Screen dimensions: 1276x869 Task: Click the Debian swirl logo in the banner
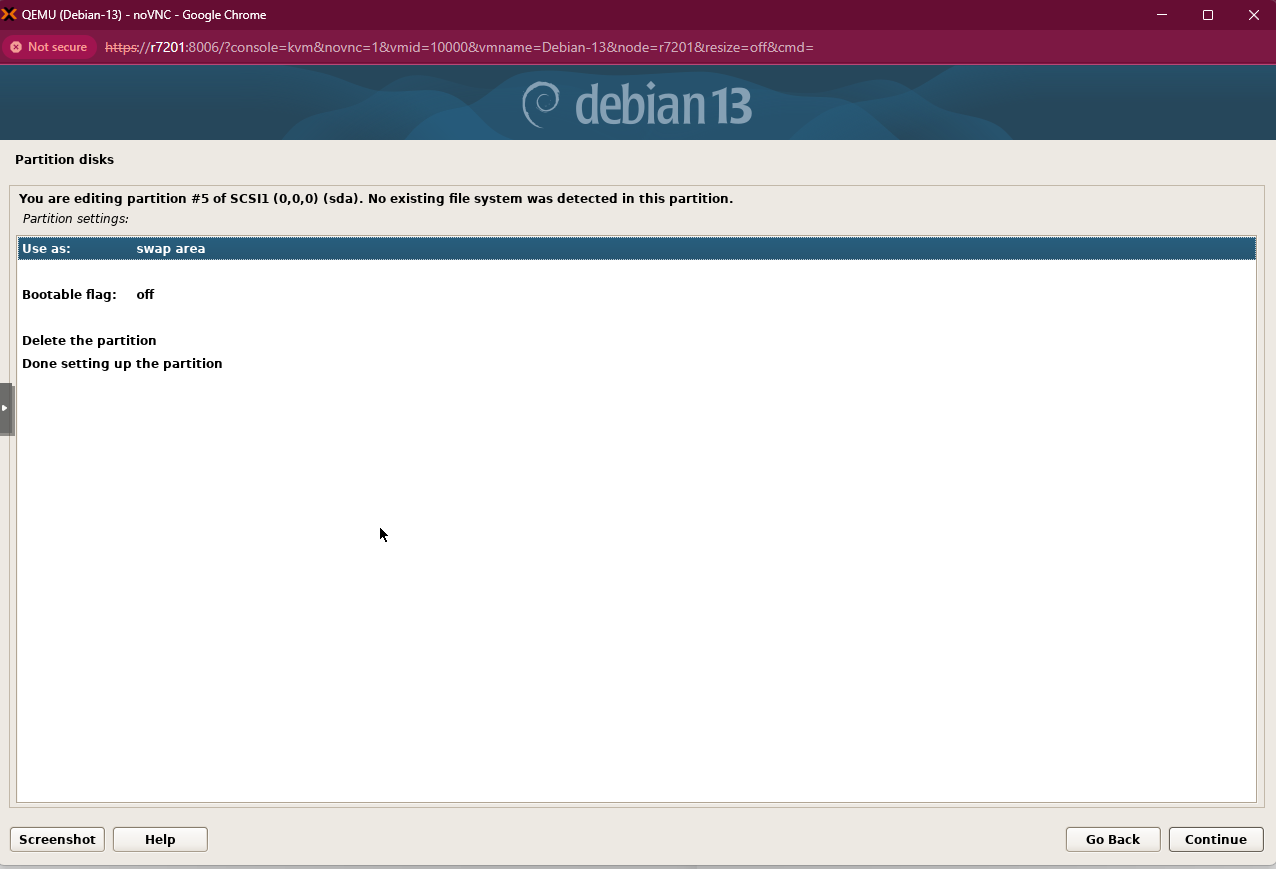coord(541,105)
